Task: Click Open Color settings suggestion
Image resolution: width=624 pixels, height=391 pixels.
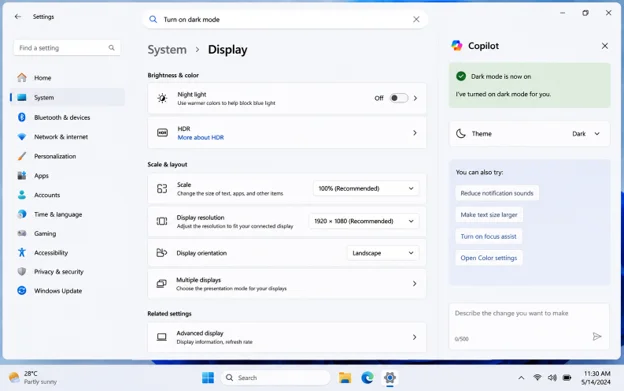Action: (489, 258)
